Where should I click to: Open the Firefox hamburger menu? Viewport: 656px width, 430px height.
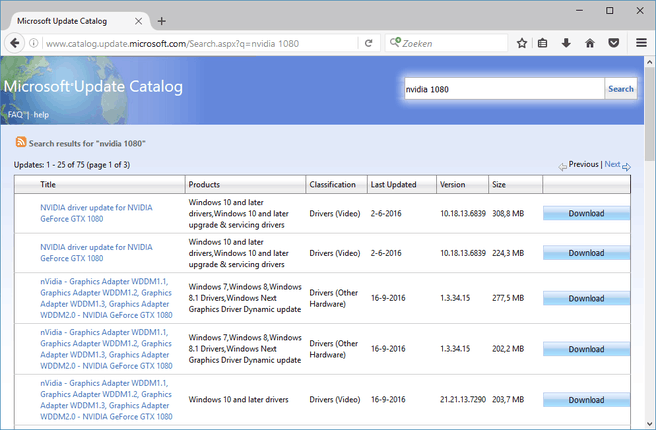640,43
